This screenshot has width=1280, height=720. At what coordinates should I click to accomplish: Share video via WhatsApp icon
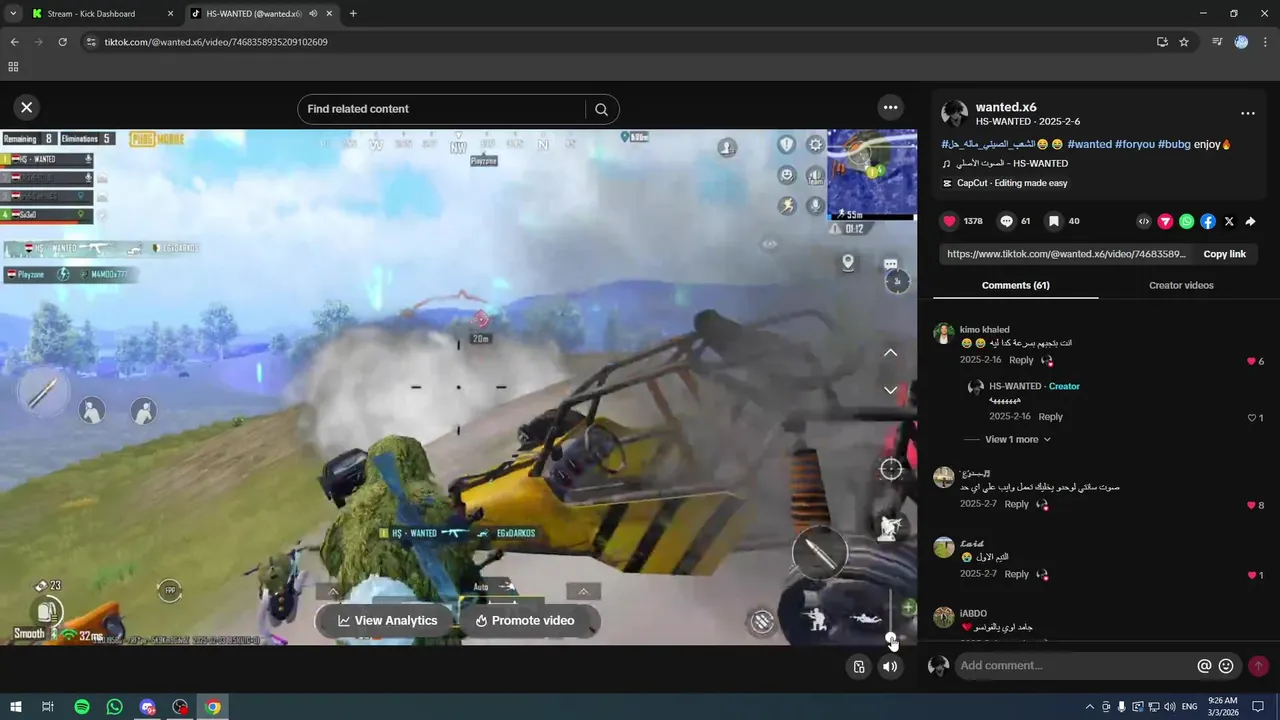tap(1187, 222)
